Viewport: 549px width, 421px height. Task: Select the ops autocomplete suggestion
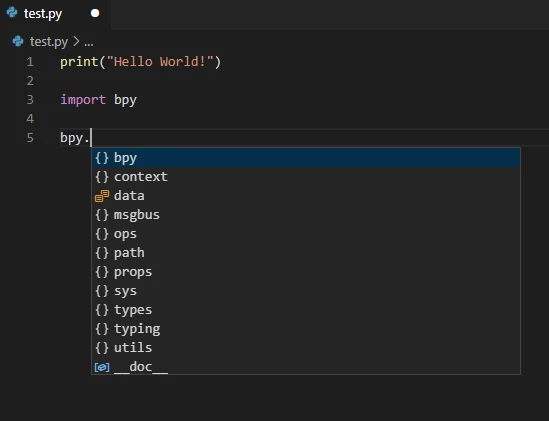[x=306, y=234]
